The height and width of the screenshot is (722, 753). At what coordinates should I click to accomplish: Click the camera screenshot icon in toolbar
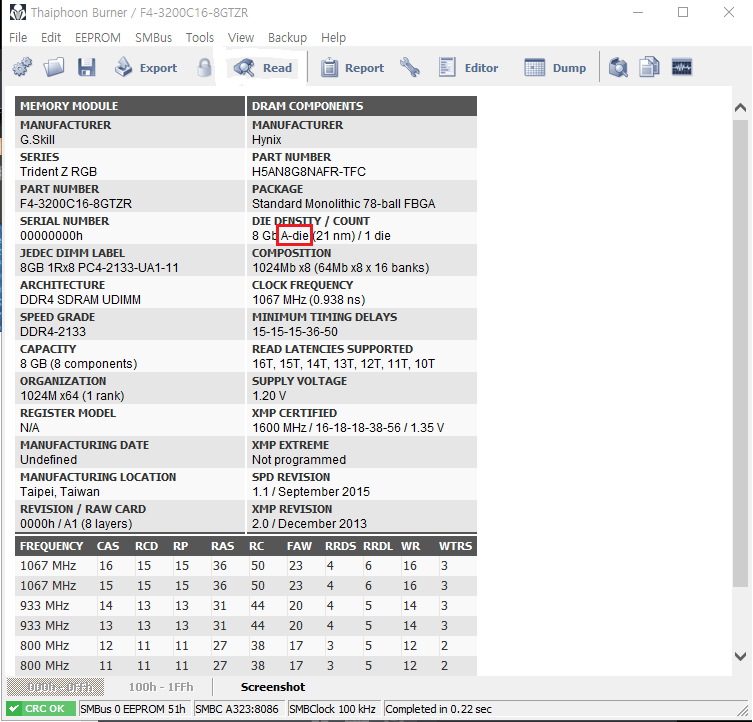point(618,67)
